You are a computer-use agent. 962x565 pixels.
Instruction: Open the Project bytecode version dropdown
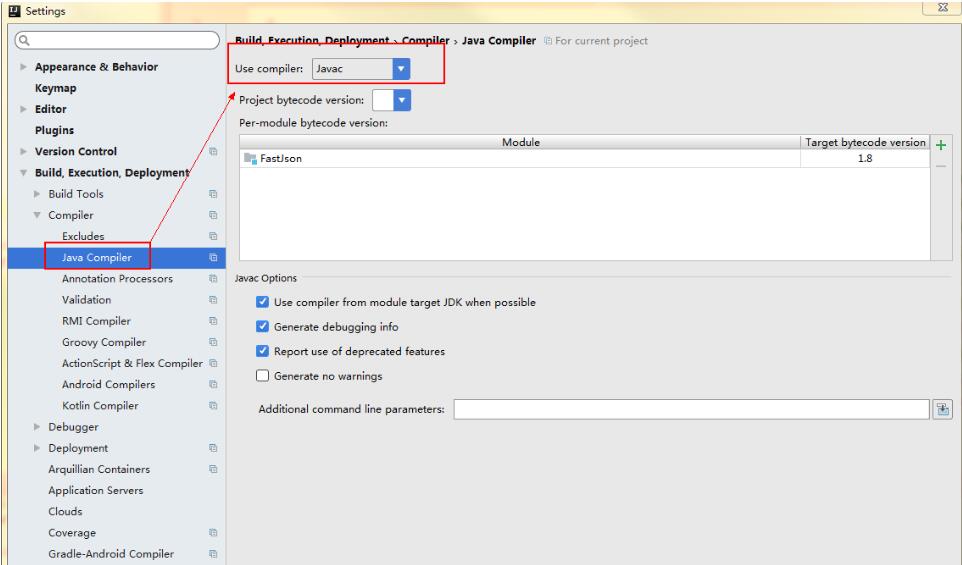pyautogui.click(x=401, y=100)
